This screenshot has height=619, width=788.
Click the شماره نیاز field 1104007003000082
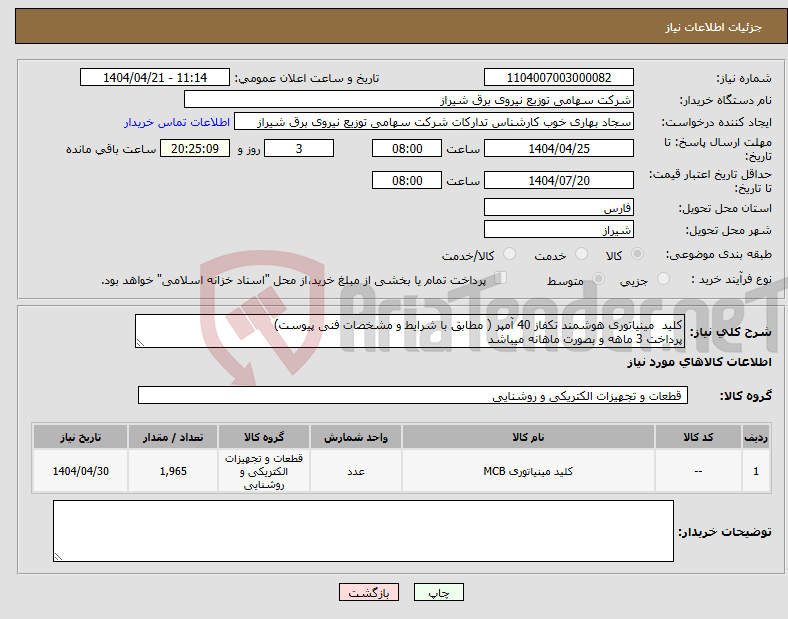(x=558, y=77)
